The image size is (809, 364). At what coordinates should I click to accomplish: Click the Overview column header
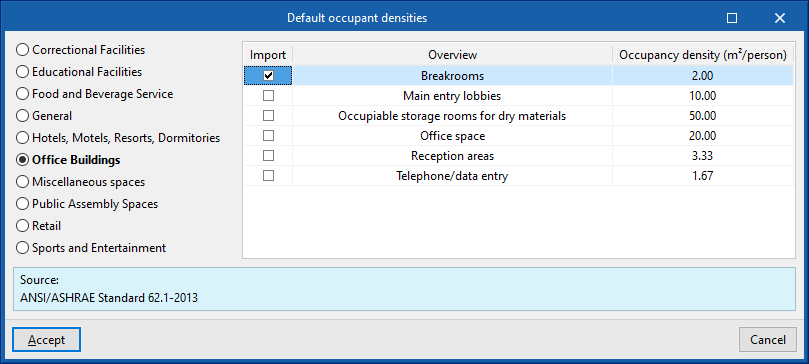452,55
